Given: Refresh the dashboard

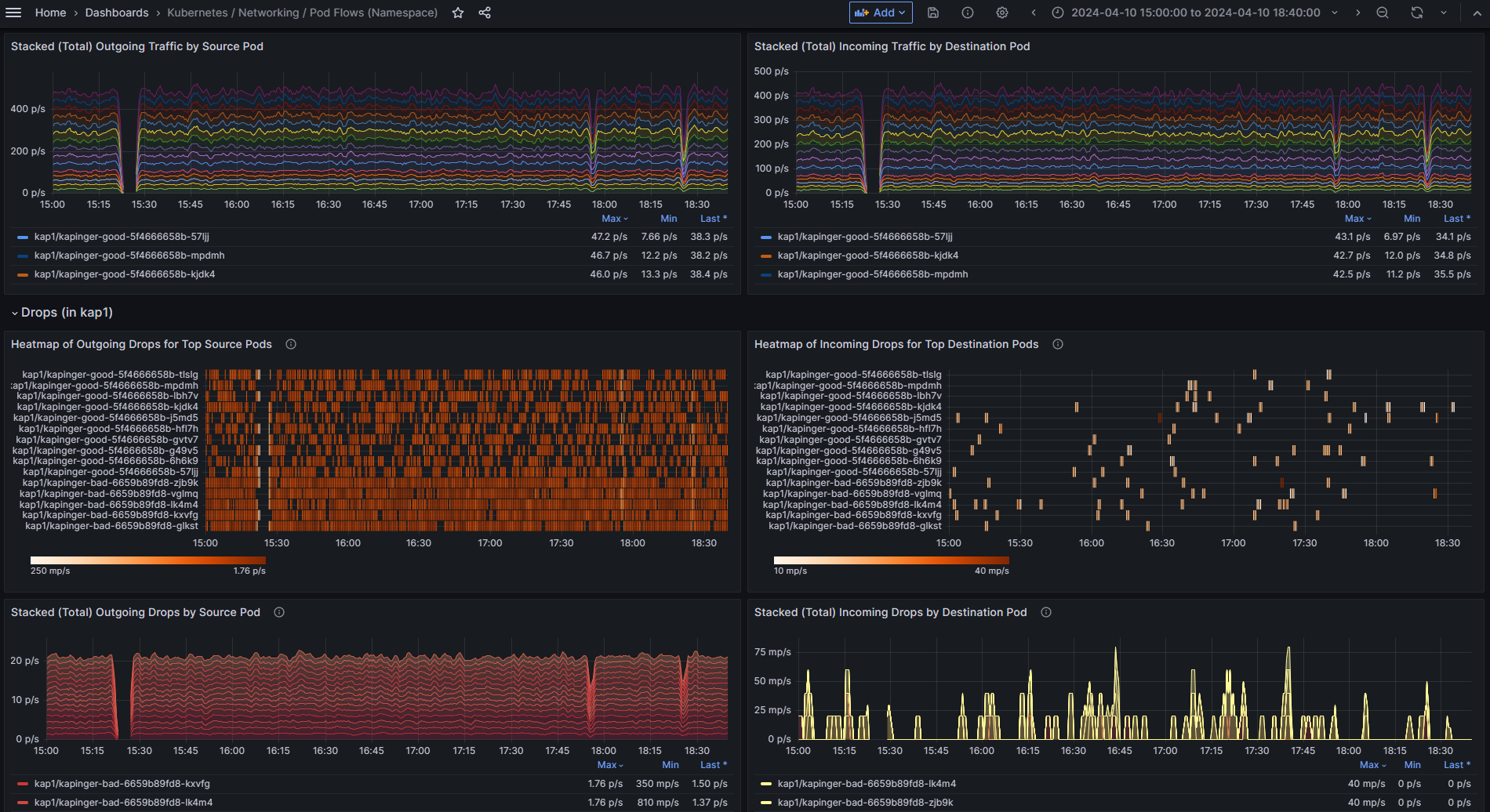Looking at the screenshot, I should tap(1416, 13).
